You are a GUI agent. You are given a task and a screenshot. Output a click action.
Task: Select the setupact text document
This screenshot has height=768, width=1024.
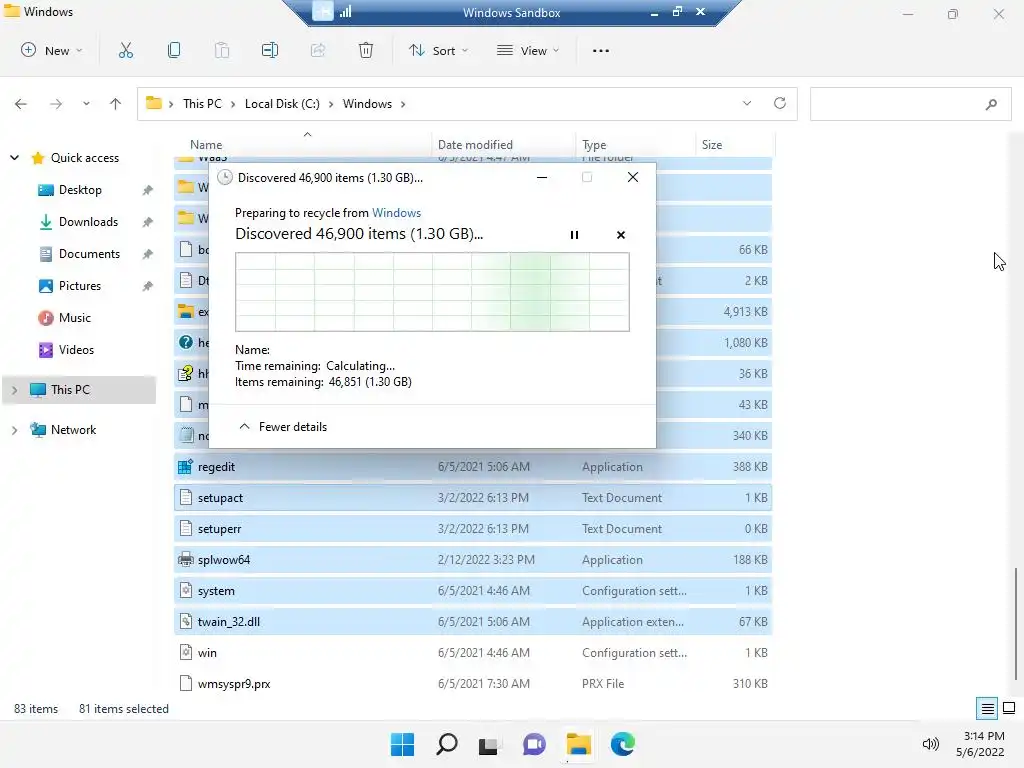pos(473,498)
